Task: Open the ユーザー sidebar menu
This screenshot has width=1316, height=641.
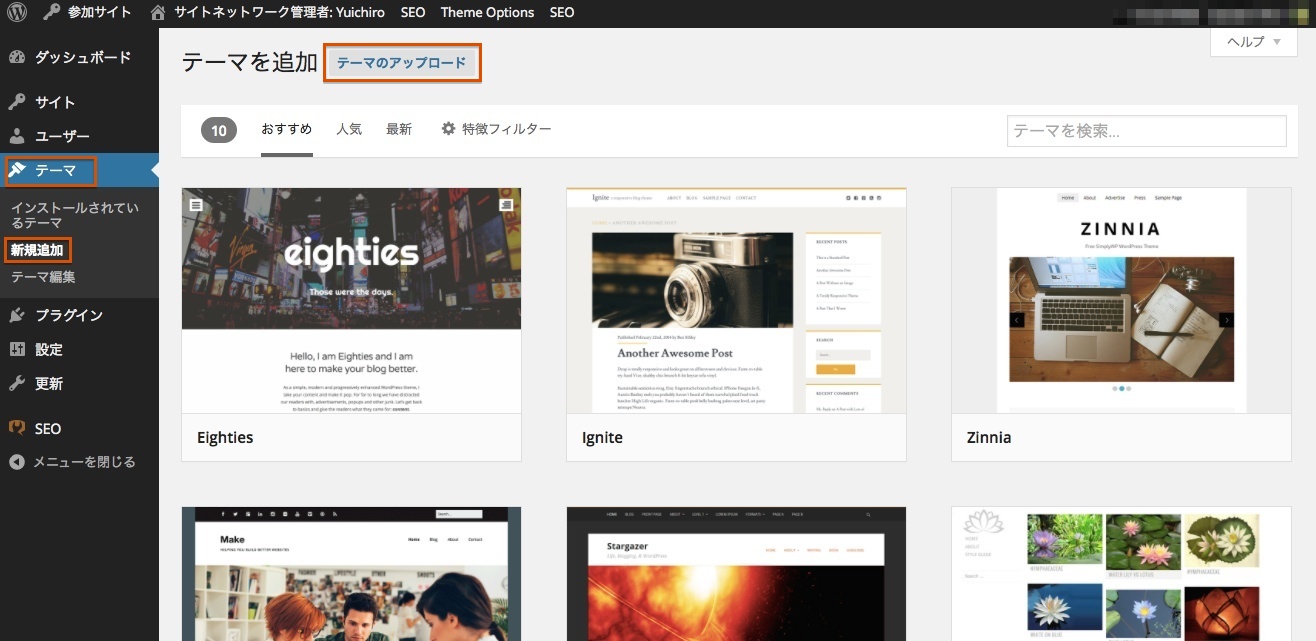Action: [62, 136]
